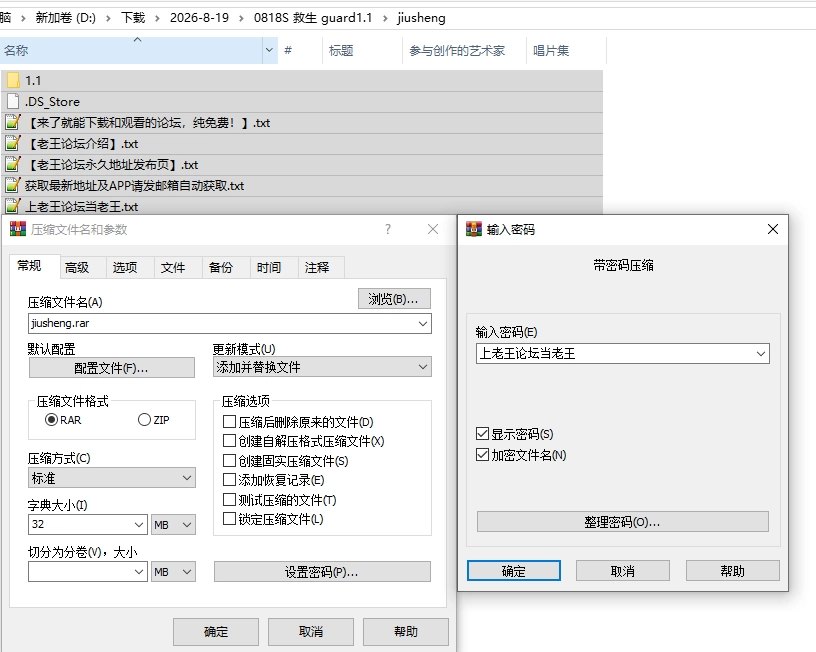
Task: Sort by 参与创作的艺术家 column header
Action: 464,50
